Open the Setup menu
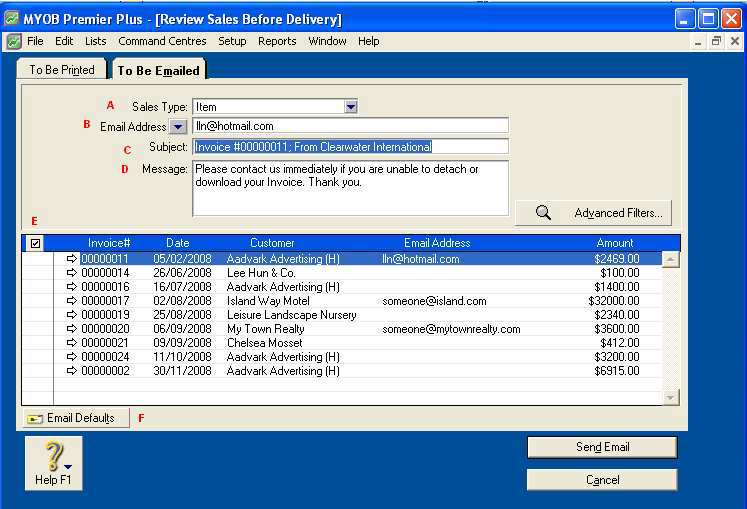 [232, 41]
